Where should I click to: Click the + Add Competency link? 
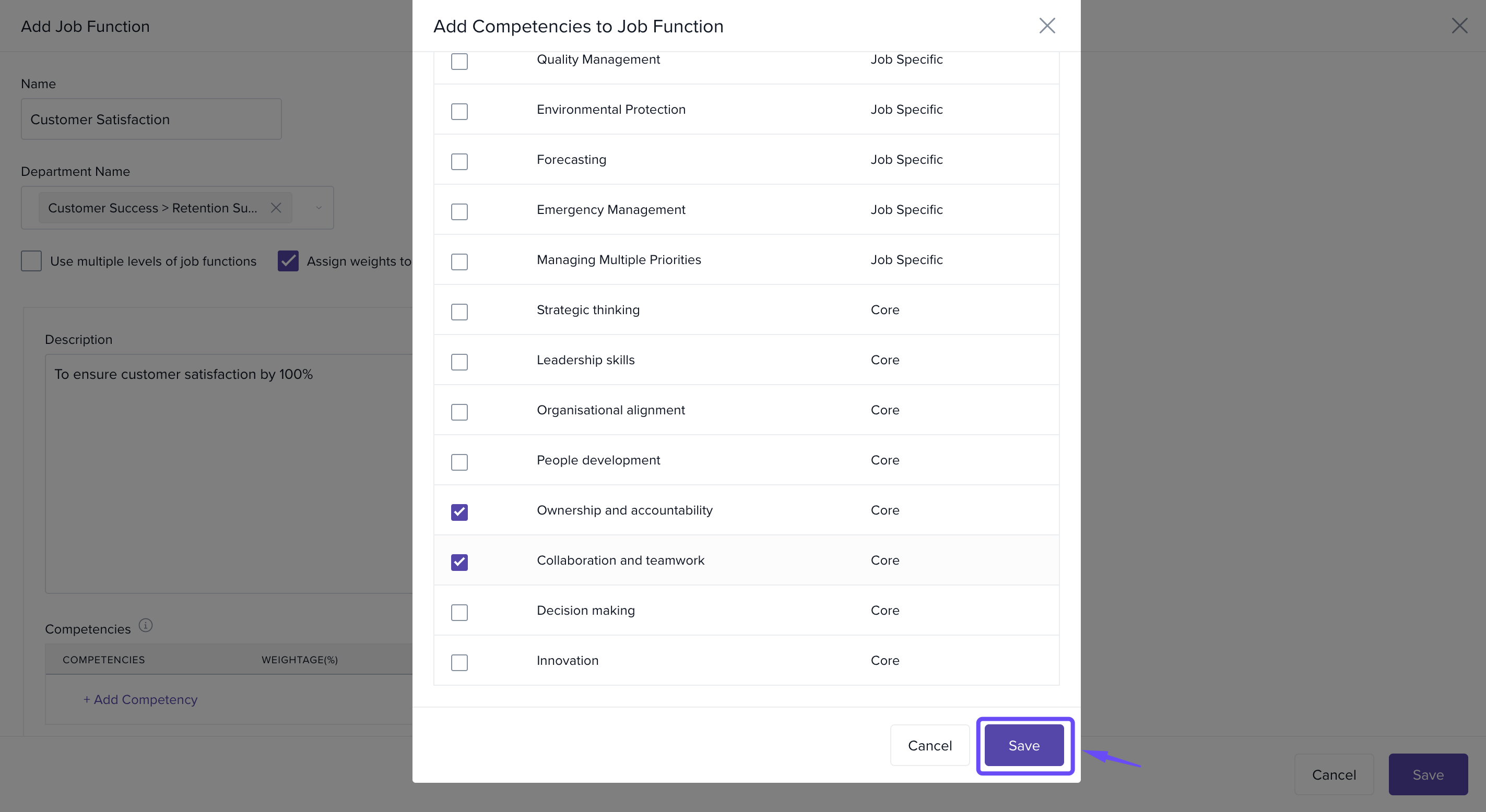[140, 700]
